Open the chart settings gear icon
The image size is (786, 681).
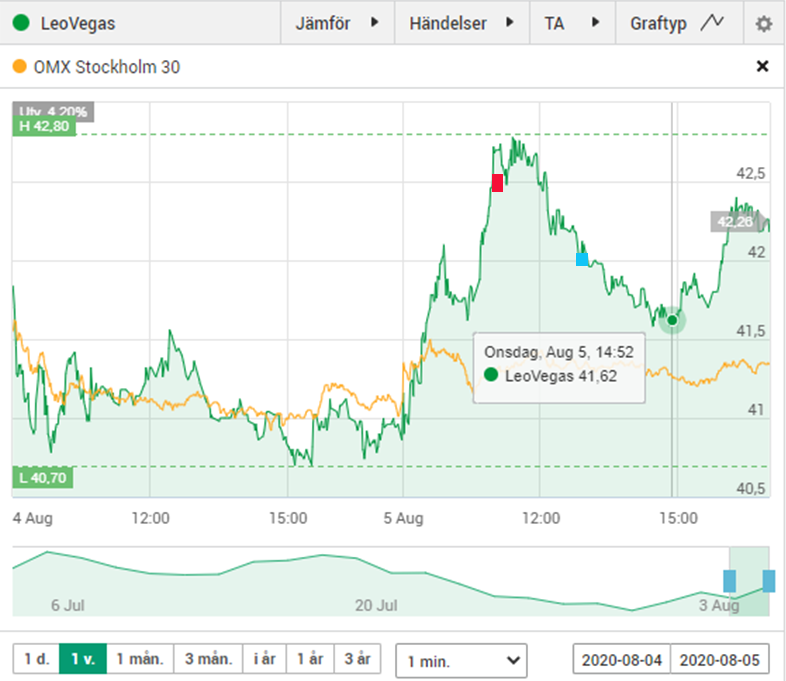pos(763,23)
